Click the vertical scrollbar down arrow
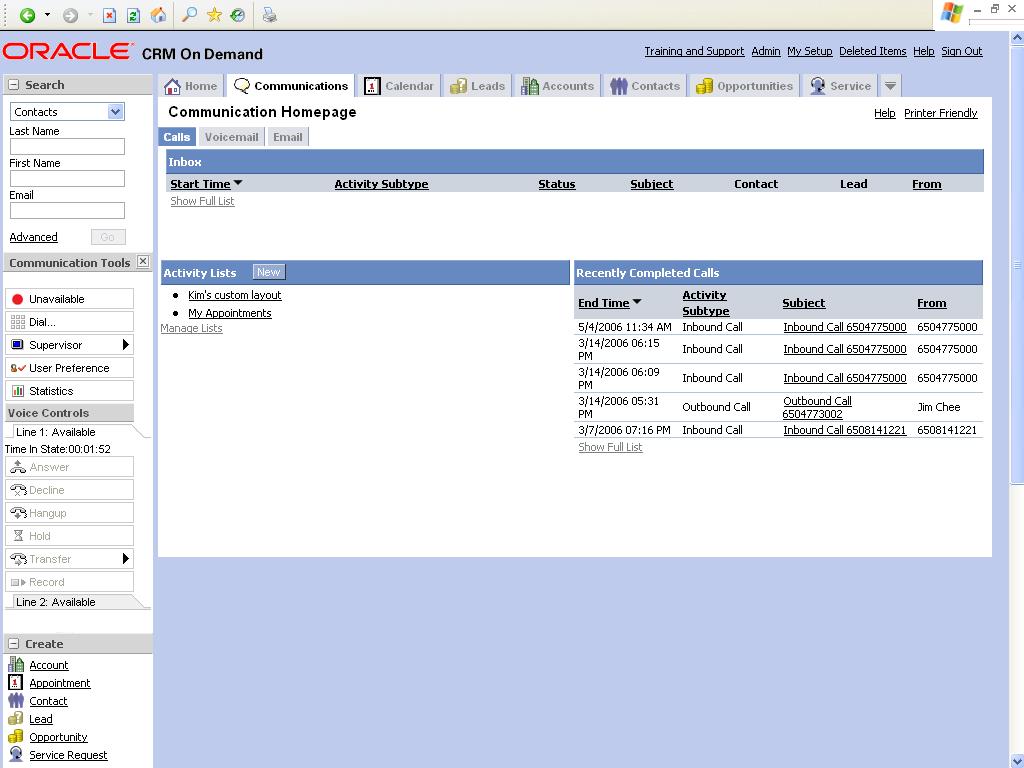The width and height of the screenshot is (1024, 768). (x=1017, y=760)
